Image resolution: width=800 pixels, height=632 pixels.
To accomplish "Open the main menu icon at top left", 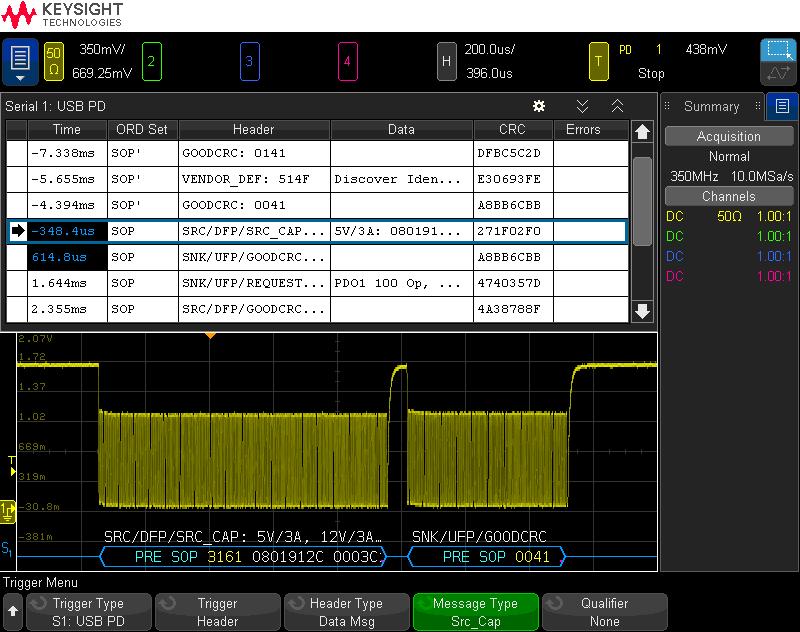I will click(x=20, y=61).
